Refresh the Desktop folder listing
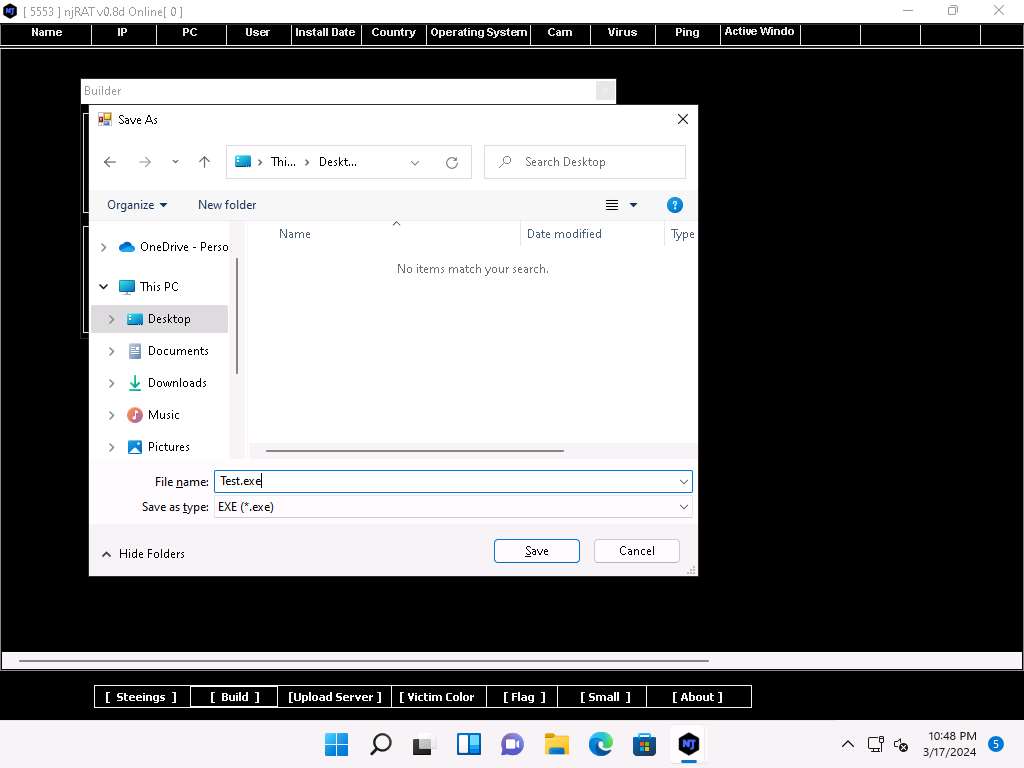 (452, 162)
